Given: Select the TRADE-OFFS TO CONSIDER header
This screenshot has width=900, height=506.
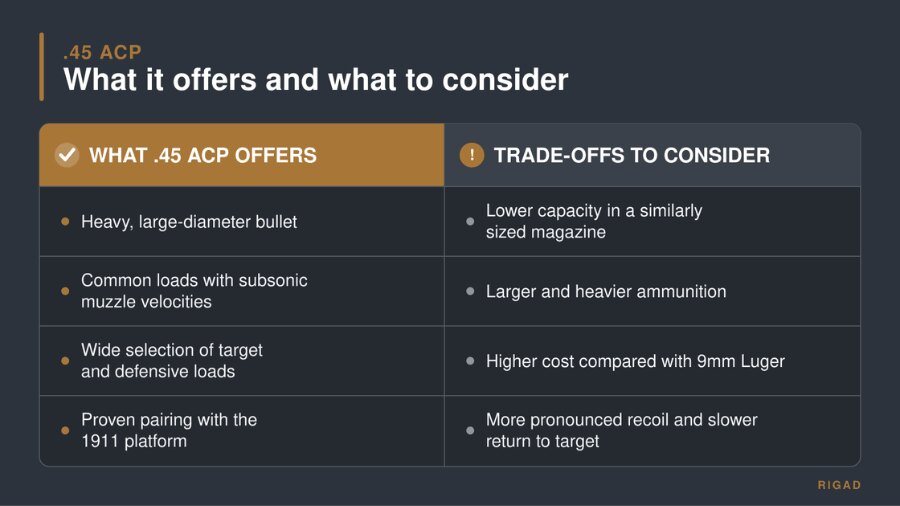Looking at the screenshot, I should pyautogui.click(x=652, y=155).
